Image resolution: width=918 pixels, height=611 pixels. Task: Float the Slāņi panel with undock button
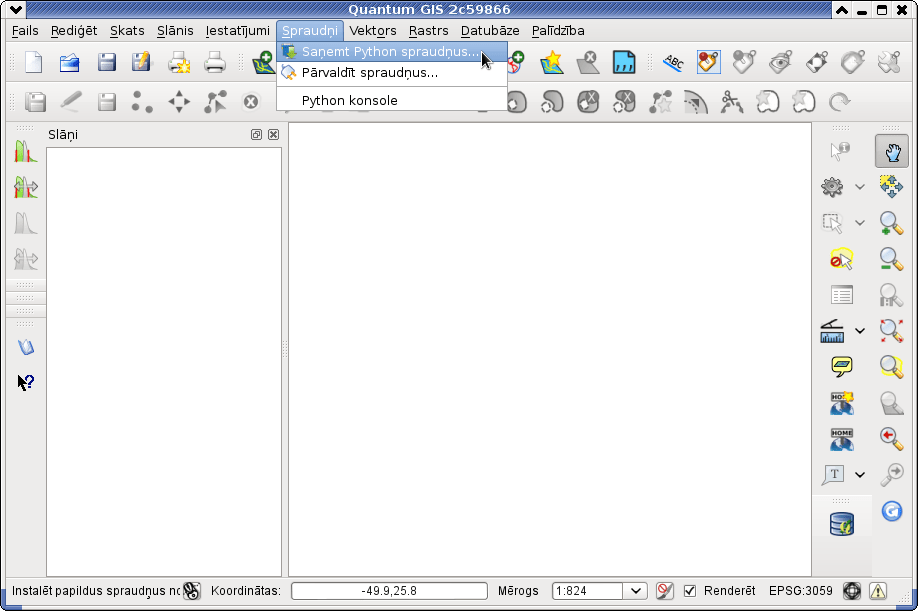point(256,135)
